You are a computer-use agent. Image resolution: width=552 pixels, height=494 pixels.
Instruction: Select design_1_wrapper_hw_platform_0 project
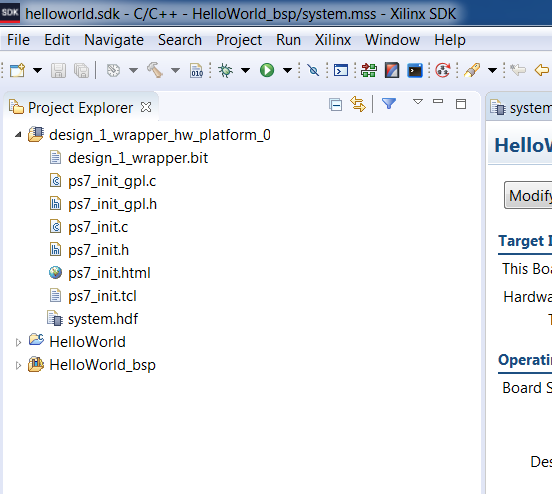tap(160, 135)
